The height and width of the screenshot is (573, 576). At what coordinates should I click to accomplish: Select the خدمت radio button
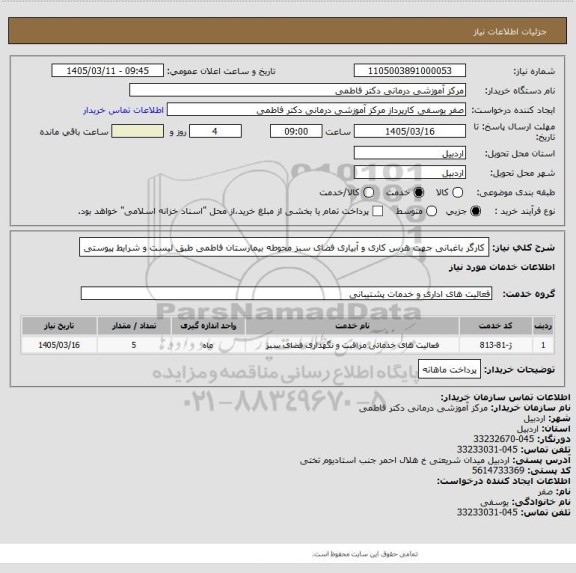418,192
